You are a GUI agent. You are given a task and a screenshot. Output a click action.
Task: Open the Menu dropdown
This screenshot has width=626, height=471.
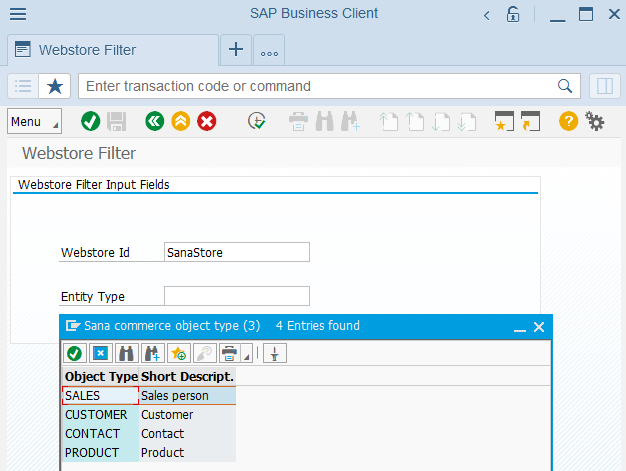34,121
